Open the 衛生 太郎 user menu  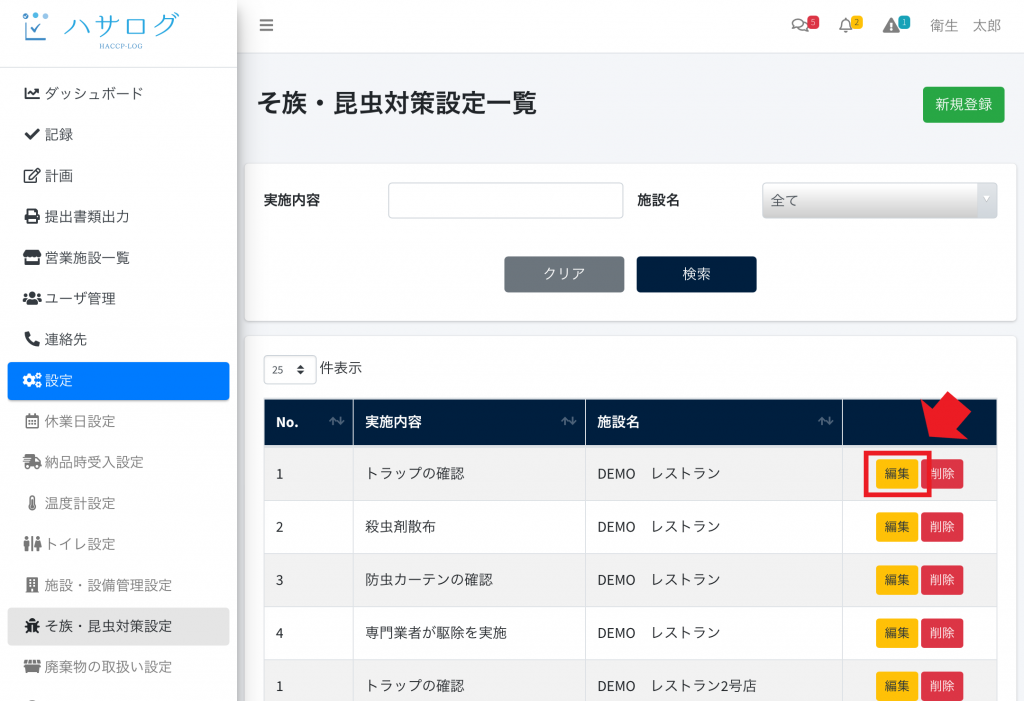tap(965, 25)
